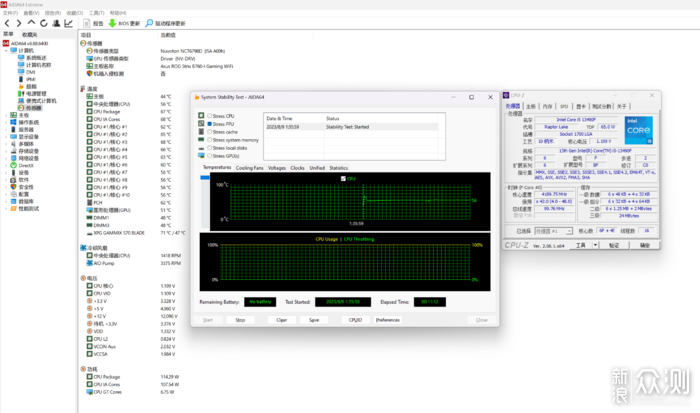Switch to the Clocks tab
Viewport: 700px width, 413px height.
[297, 168]
